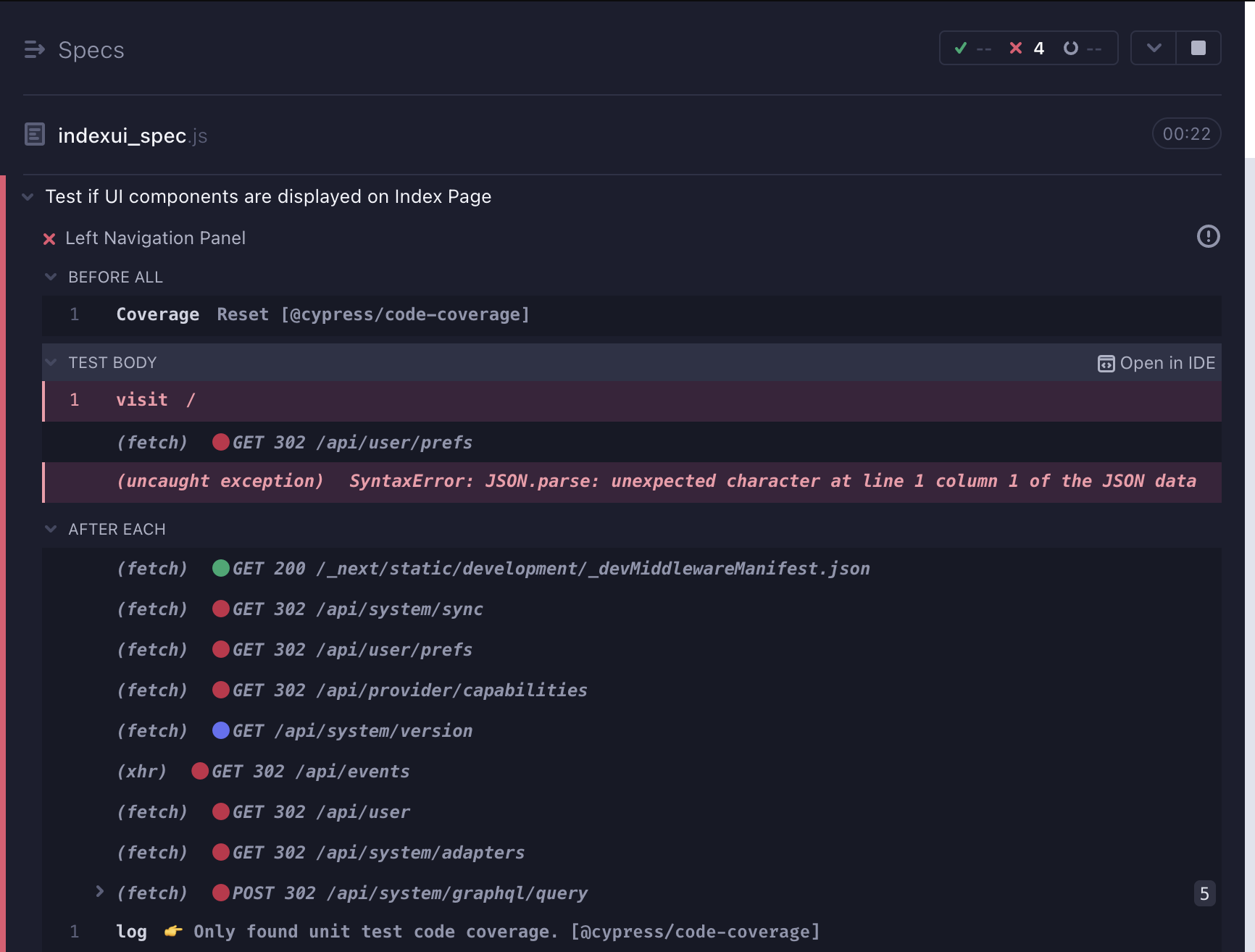Click the red dot for /api/events
The width and height of the screenshot is (1255, 952).
200,771
